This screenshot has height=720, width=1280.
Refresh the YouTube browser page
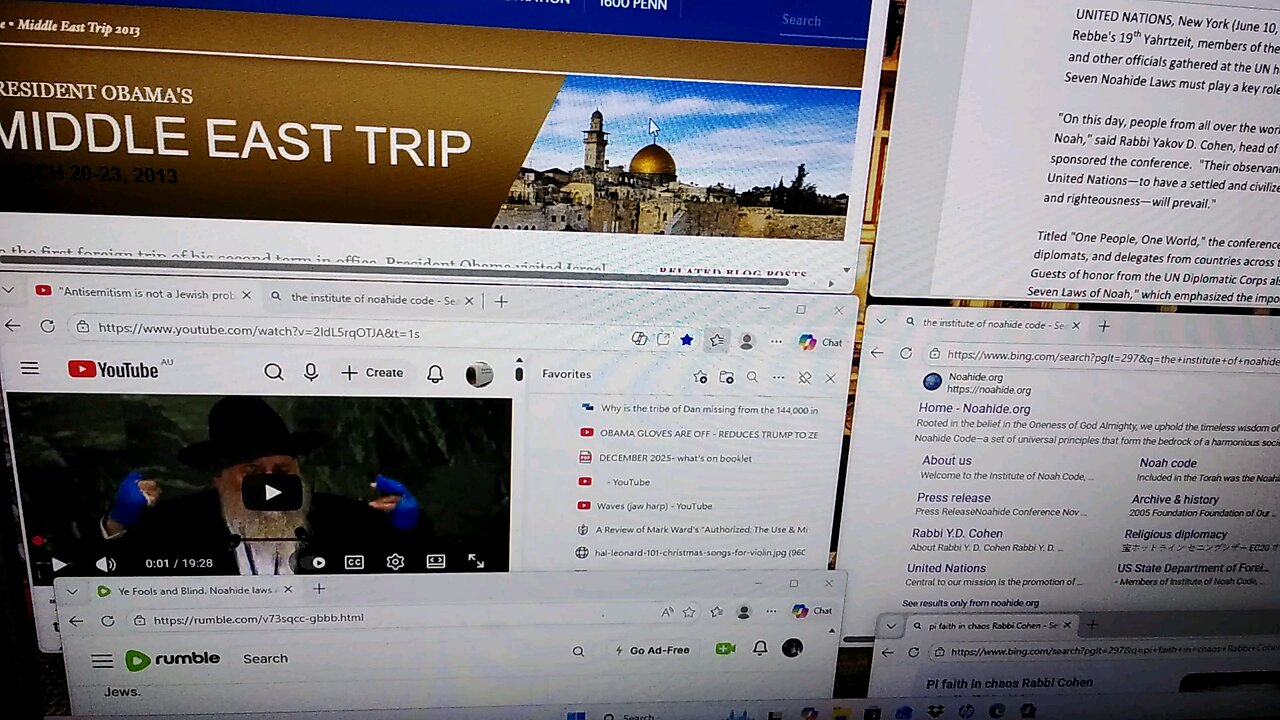[47, 326]
